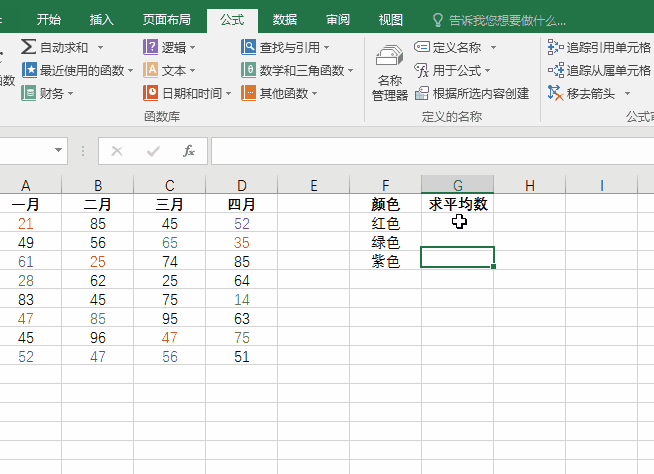Click inside the formula bar input
654x474 pixels.
[433, 151]
